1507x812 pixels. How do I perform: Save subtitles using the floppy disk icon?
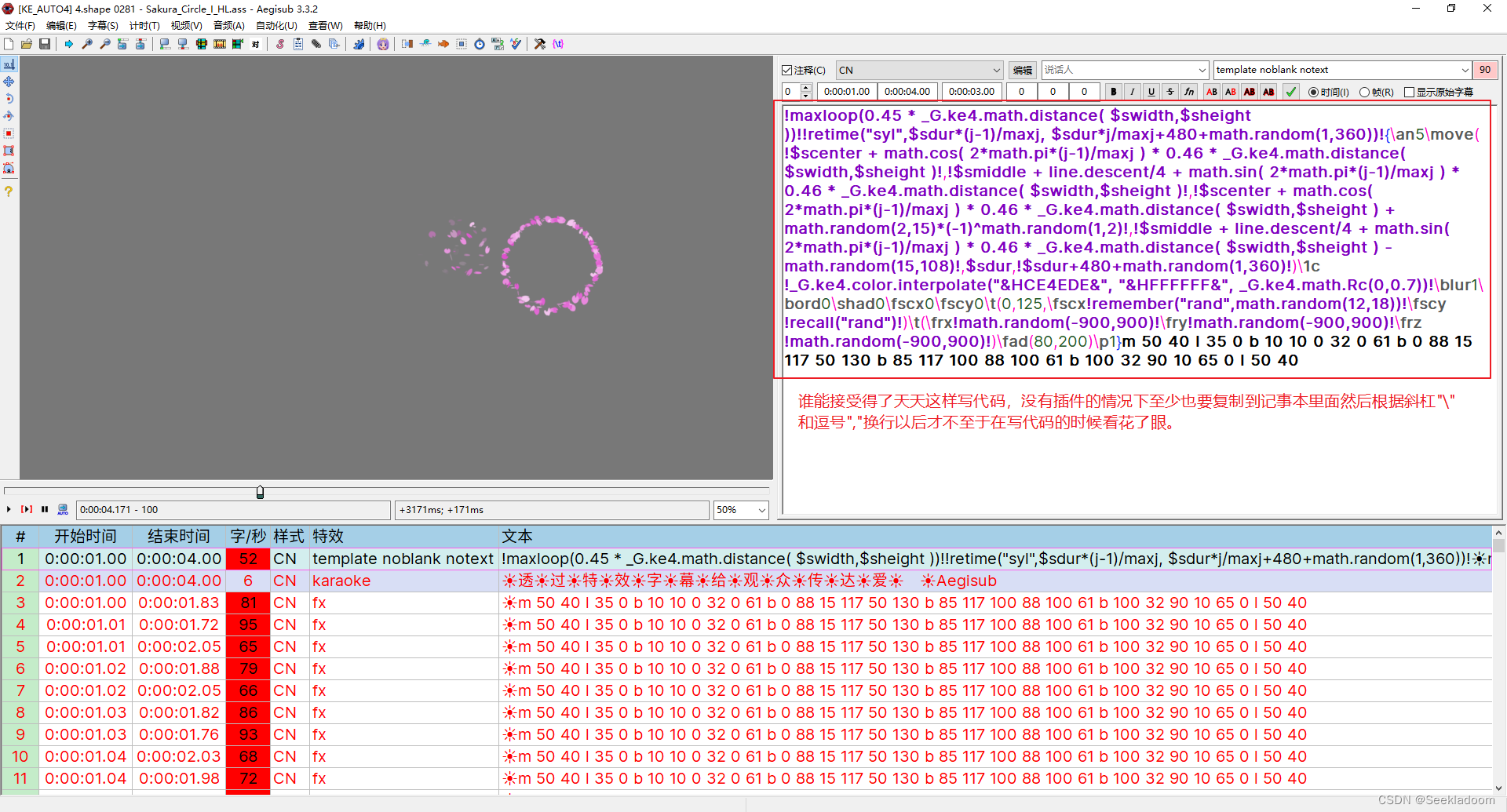pos(45,44)
